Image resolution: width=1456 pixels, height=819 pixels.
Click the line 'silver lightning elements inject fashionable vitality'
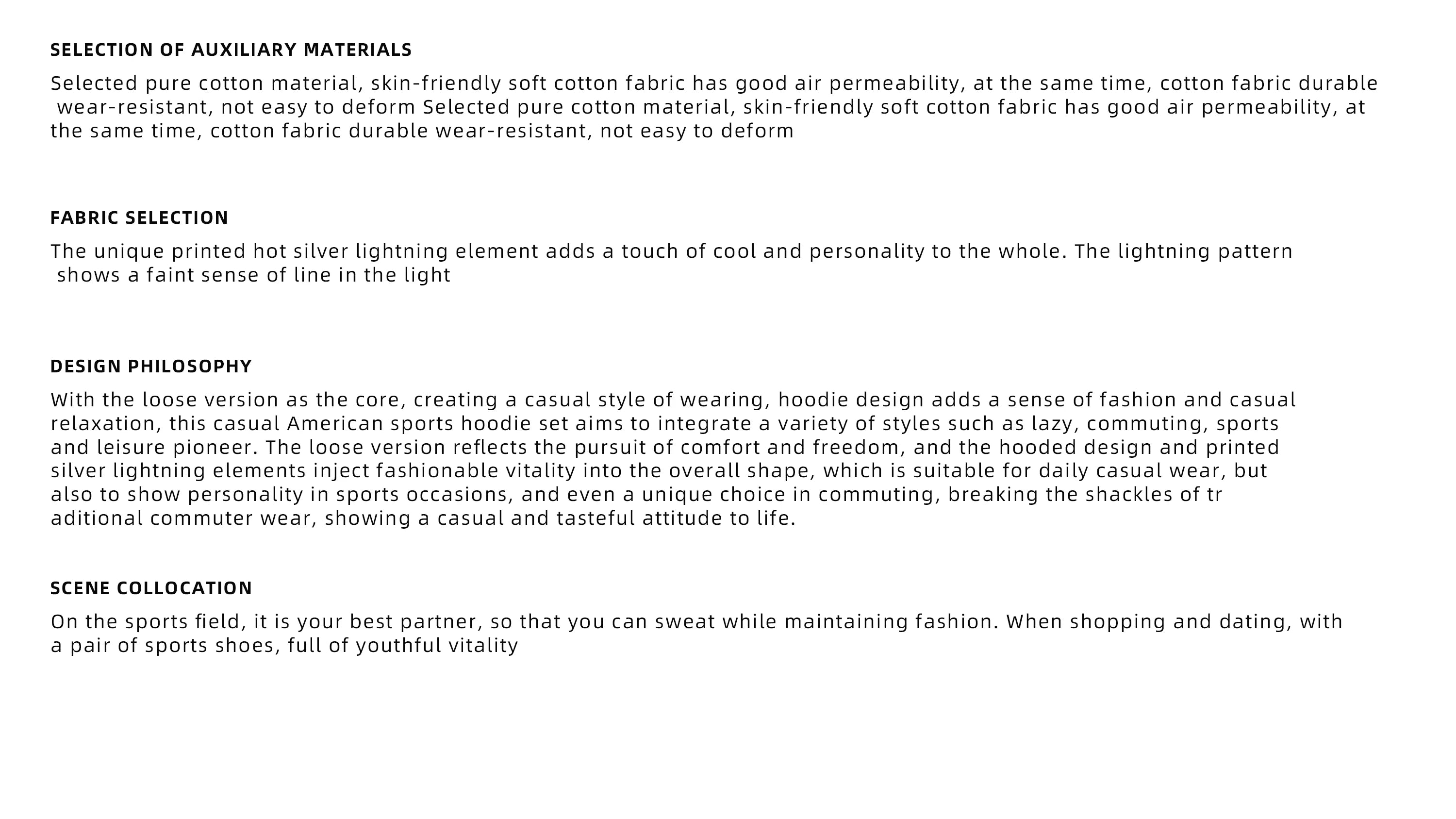(x=659, y=471)
